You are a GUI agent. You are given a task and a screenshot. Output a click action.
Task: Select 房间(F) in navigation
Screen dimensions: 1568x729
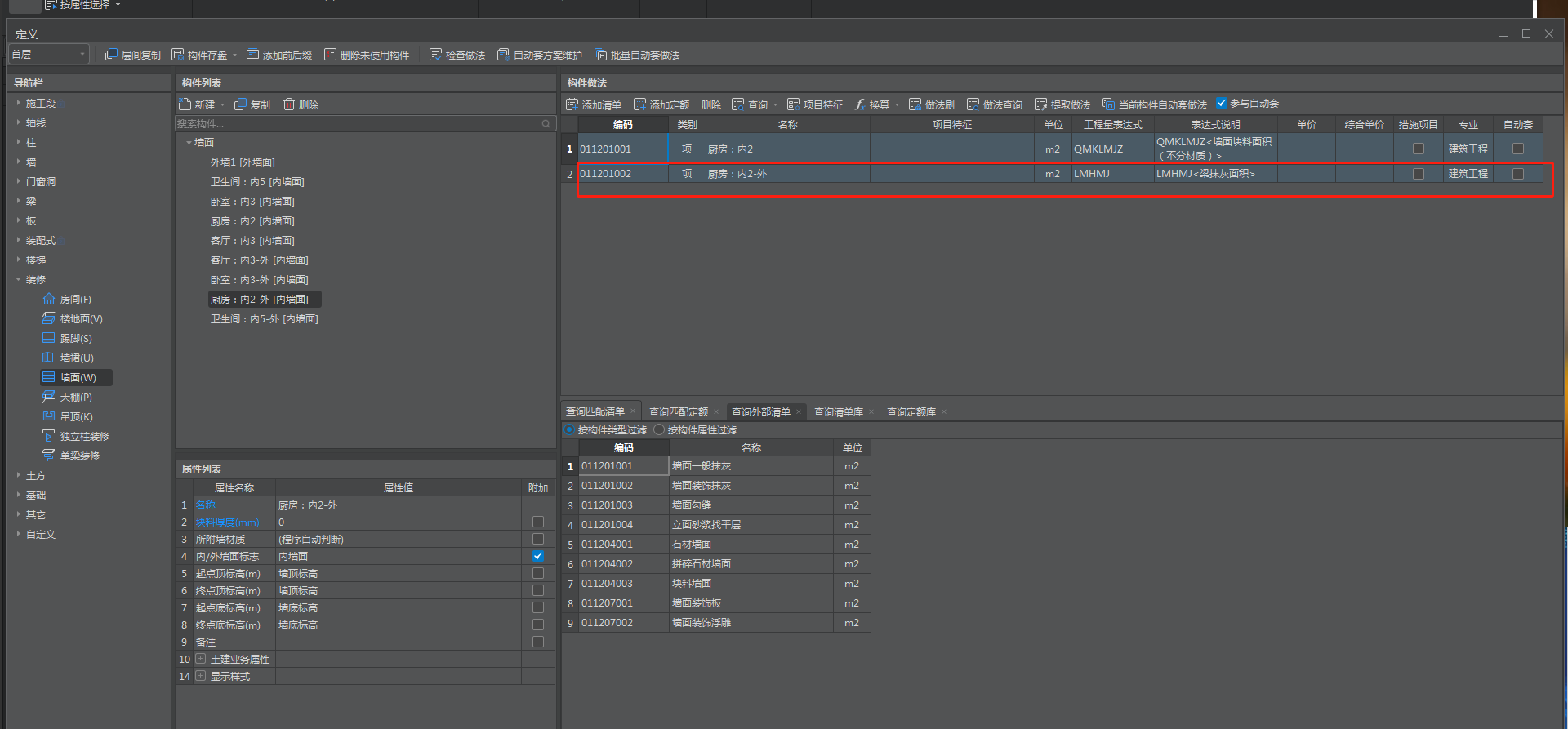pos(67,300)
